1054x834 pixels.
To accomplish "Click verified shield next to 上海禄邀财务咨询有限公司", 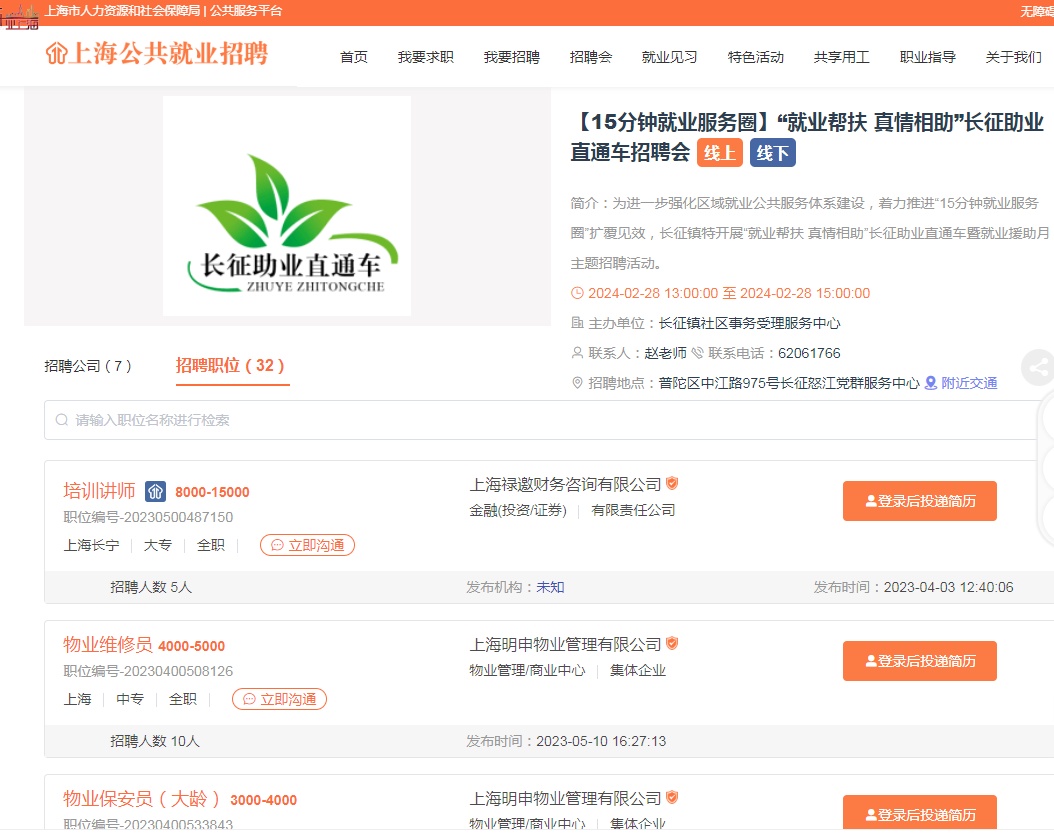I will (672, 483).
